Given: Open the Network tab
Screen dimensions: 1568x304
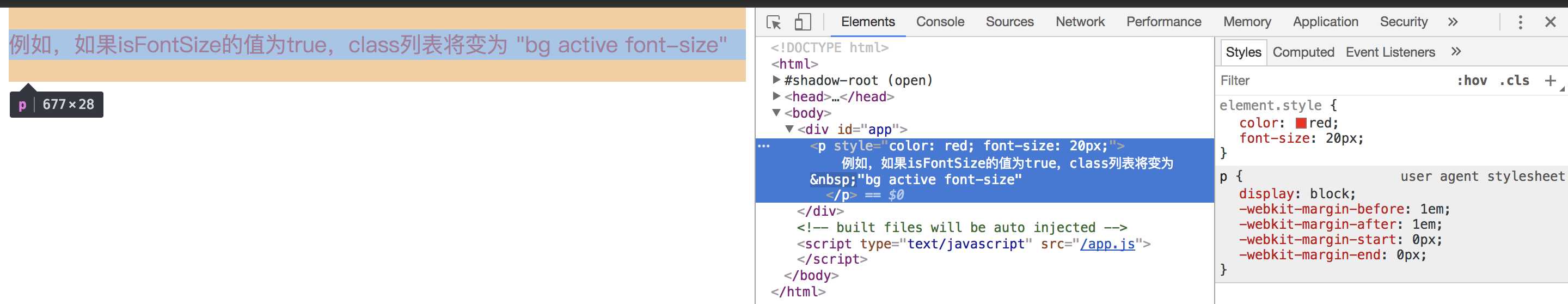Looking at the screenshot, I should [1080, 22].
